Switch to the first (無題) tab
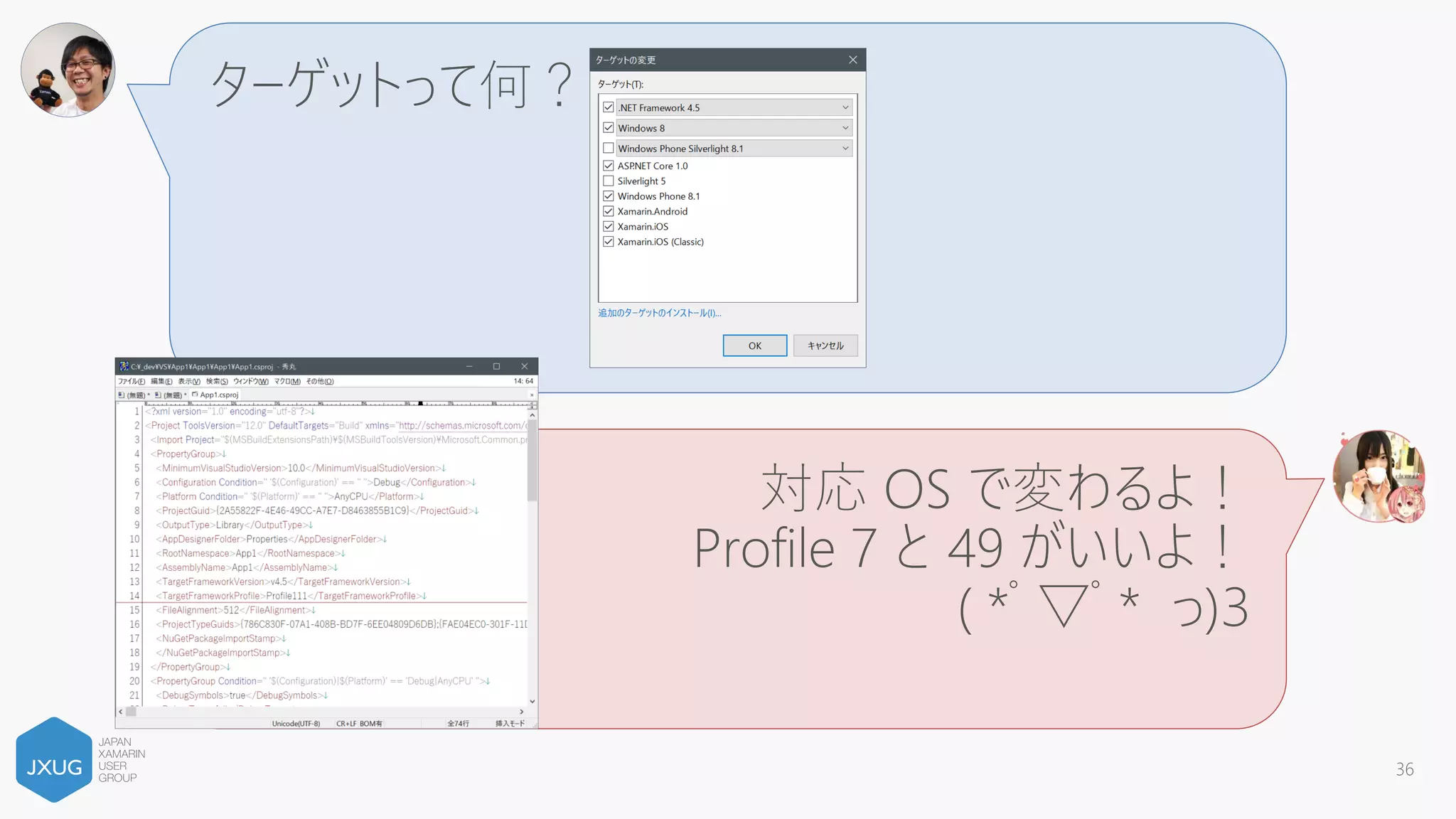 coord(134,395)
